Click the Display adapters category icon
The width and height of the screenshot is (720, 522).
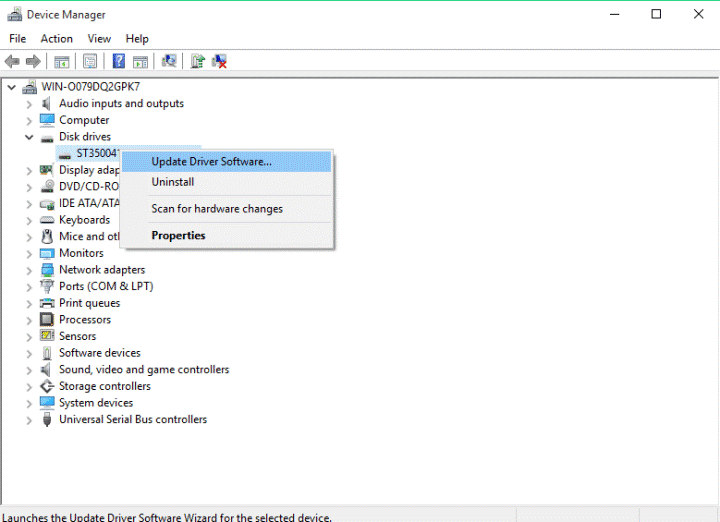click(x=46, y=170)
